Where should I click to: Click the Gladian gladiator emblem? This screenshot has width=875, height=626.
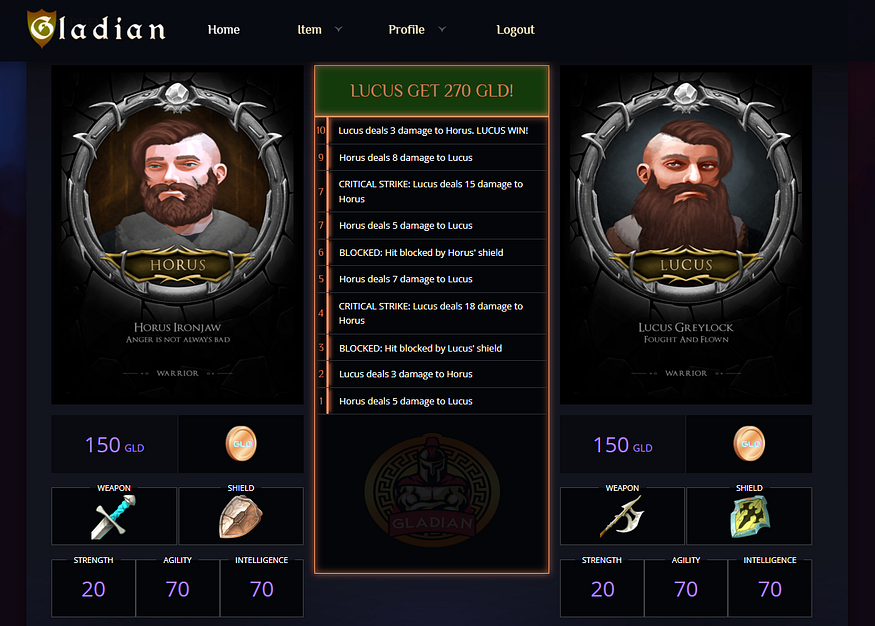pos(432,490)
